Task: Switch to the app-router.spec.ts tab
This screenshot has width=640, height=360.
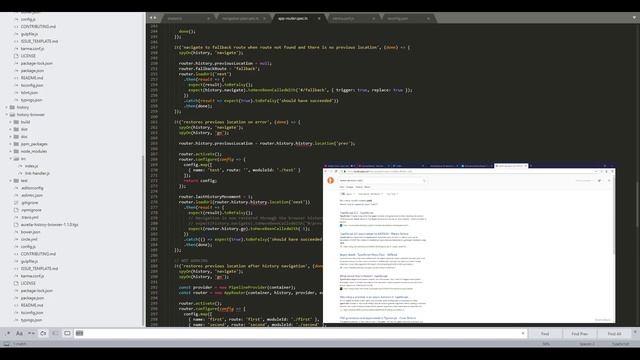Action: pyautogui.click(x=293, y=18)
